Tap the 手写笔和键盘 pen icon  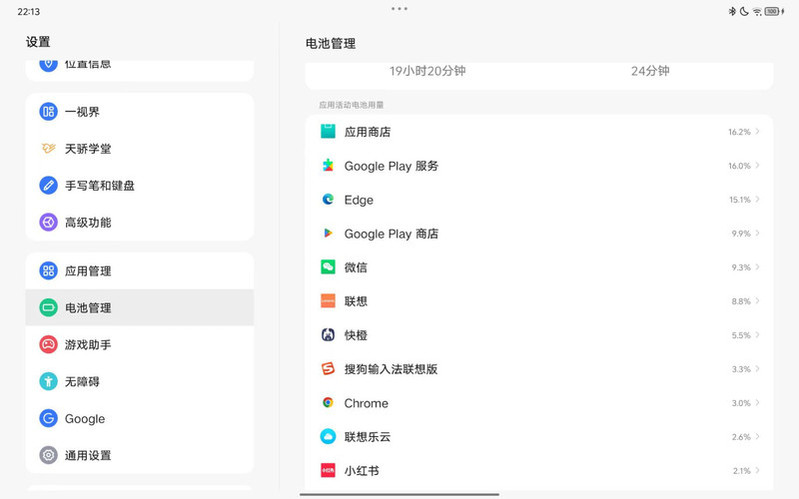(x=48, y=186)
